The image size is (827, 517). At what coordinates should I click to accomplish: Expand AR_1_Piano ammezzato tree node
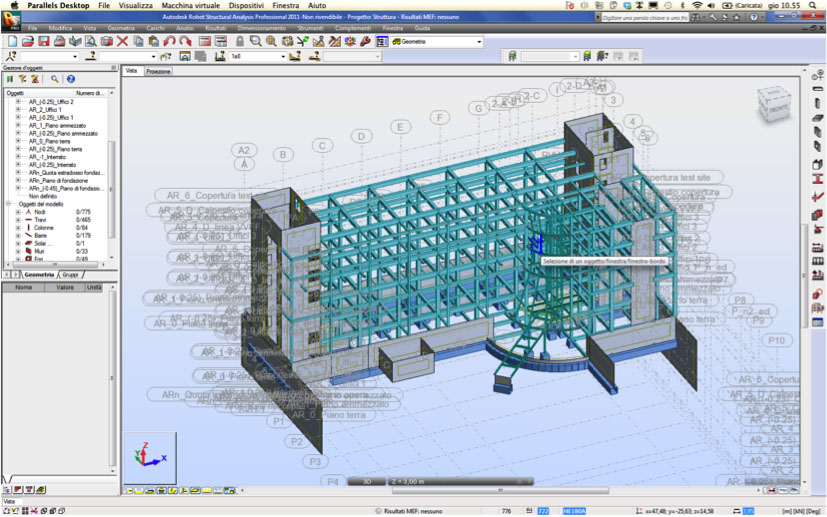[x=17, y=126]
